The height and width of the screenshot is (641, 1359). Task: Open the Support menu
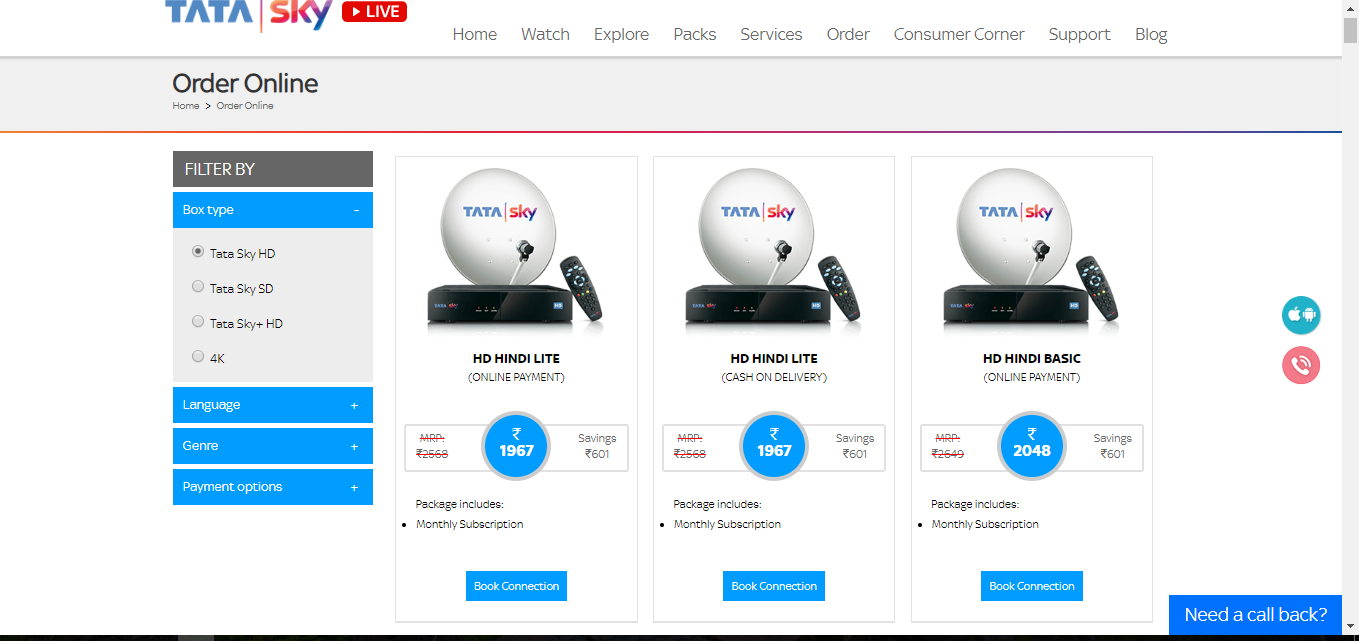(1079, 34)
